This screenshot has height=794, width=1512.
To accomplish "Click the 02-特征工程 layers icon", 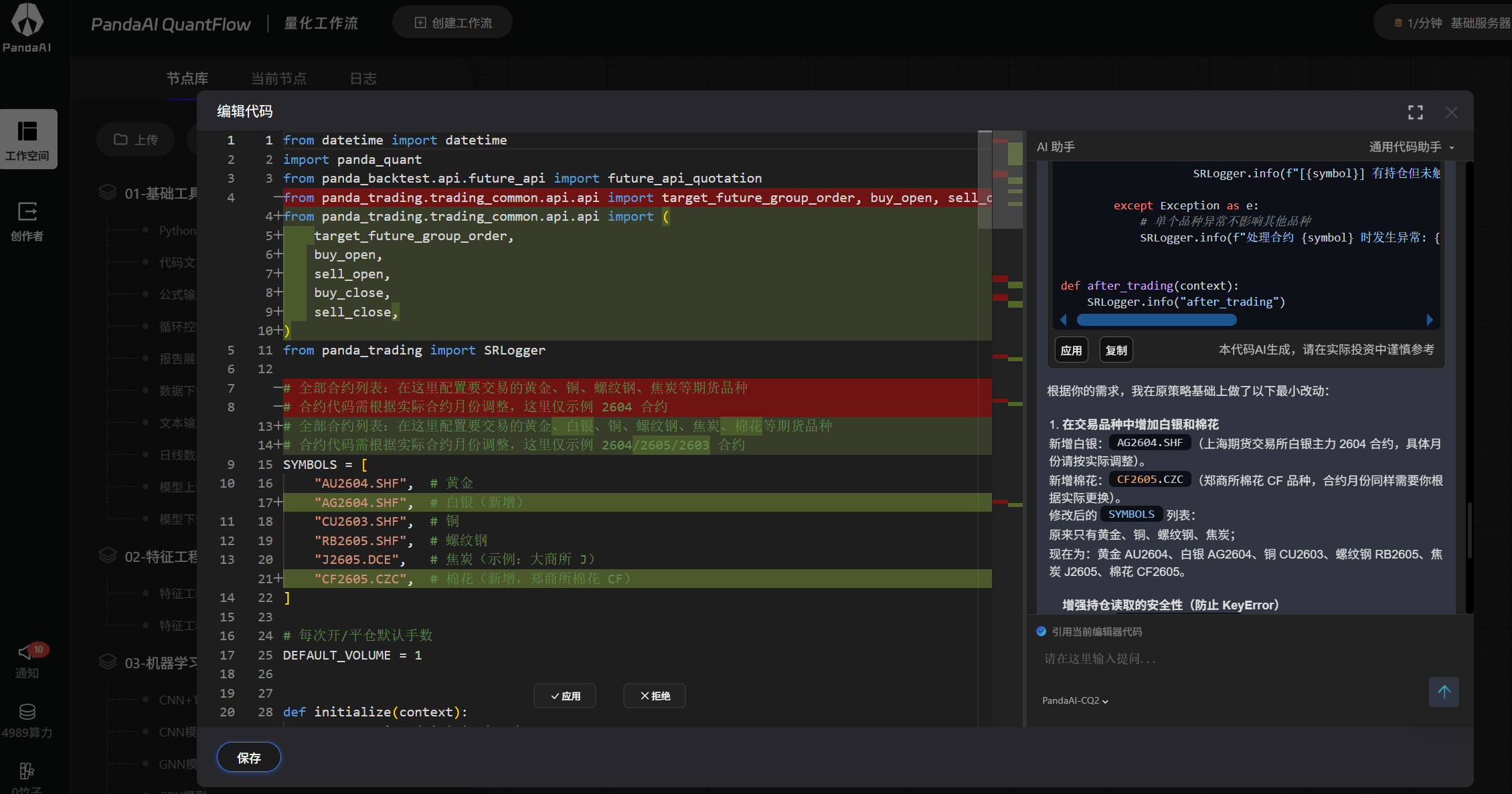I will point(108,556).
